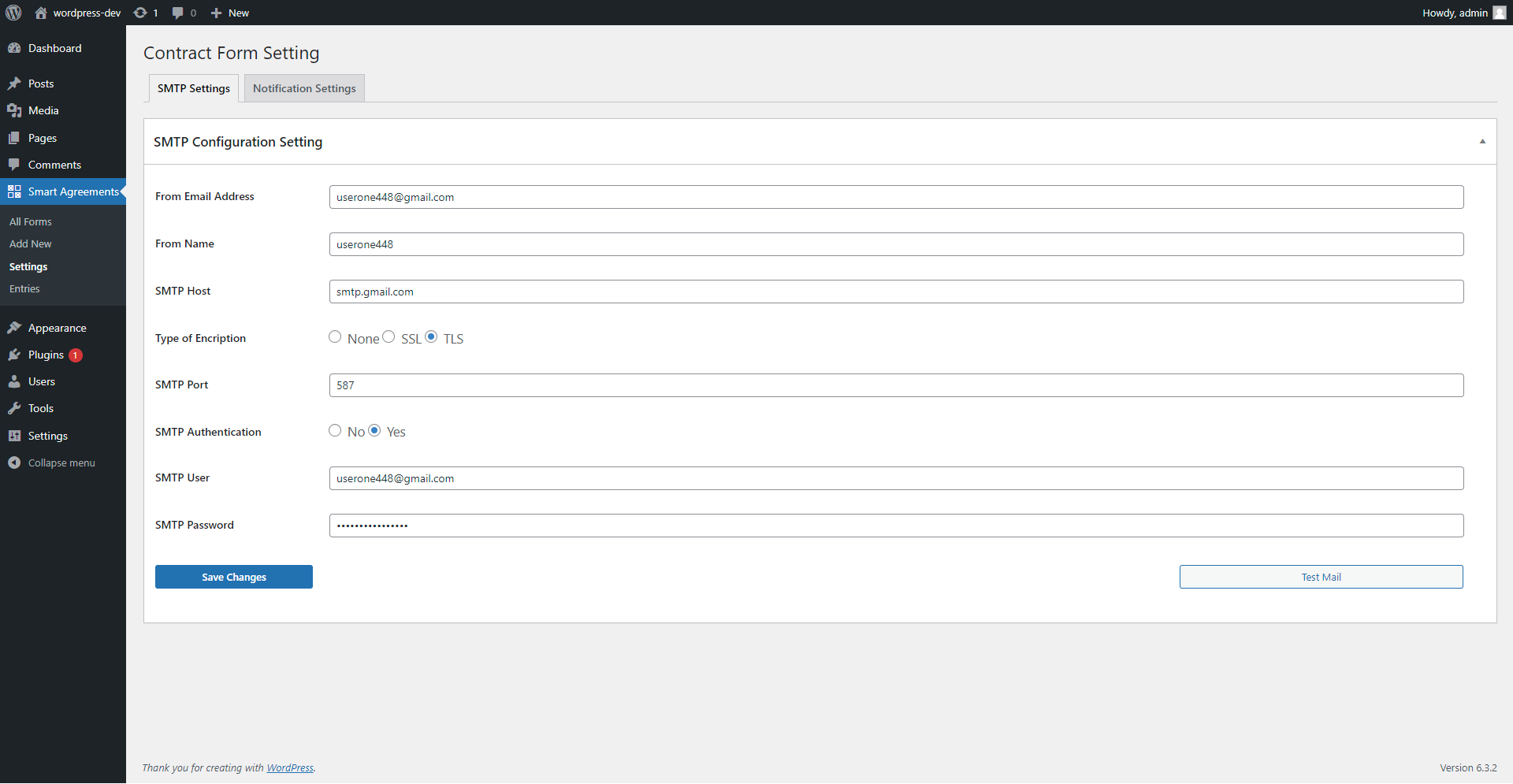Screen dimensions: 1513x784
Task: Click the Version 6.3.2 text
Action: 1468,767
